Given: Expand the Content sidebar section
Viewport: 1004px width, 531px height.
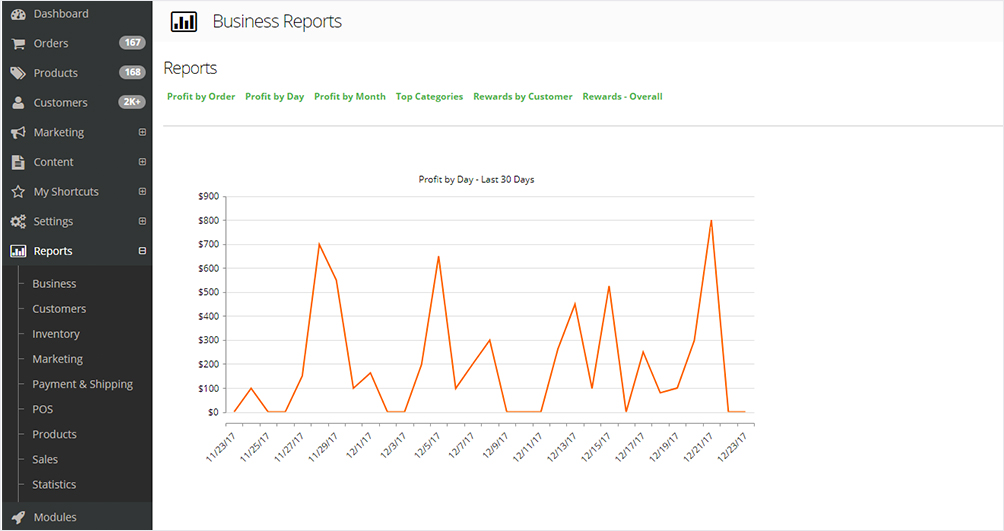Looking at the screenshot, I should point(142,162).
